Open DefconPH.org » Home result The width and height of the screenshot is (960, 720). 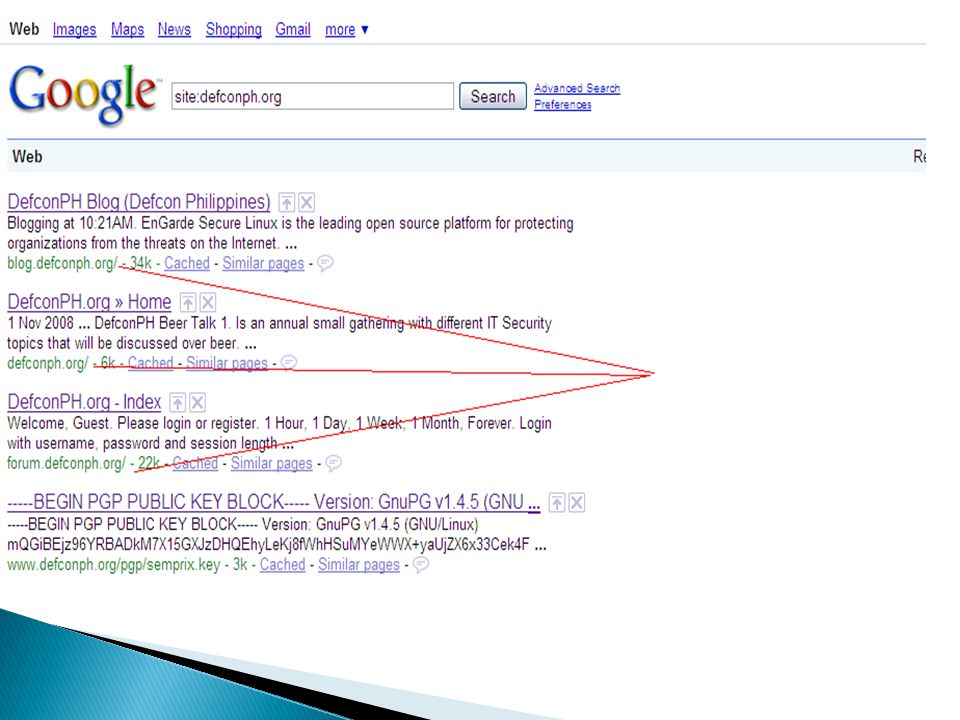(89, 302)
